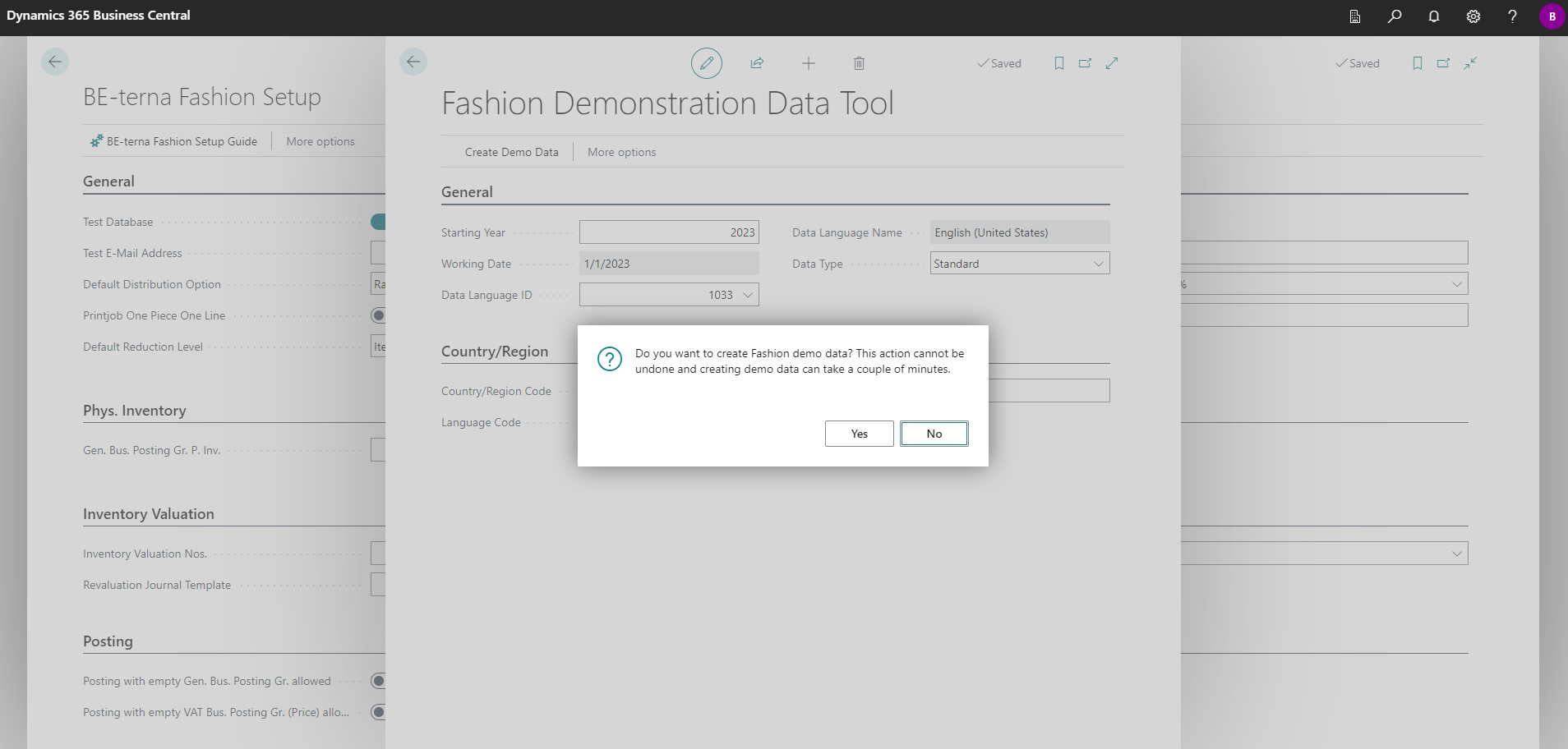Viewport: 1568px width, 749px height.
Task: Click the Starting Year input field
Action: pos(668,232)
